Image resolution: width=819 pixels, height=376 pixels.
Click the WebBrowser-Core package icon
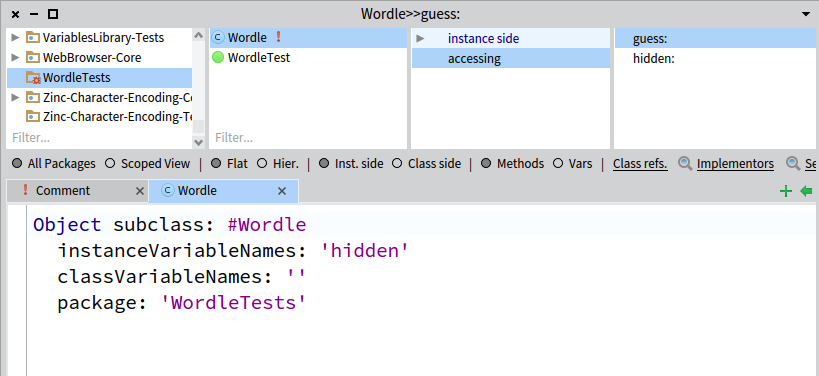tap(33, 57)
